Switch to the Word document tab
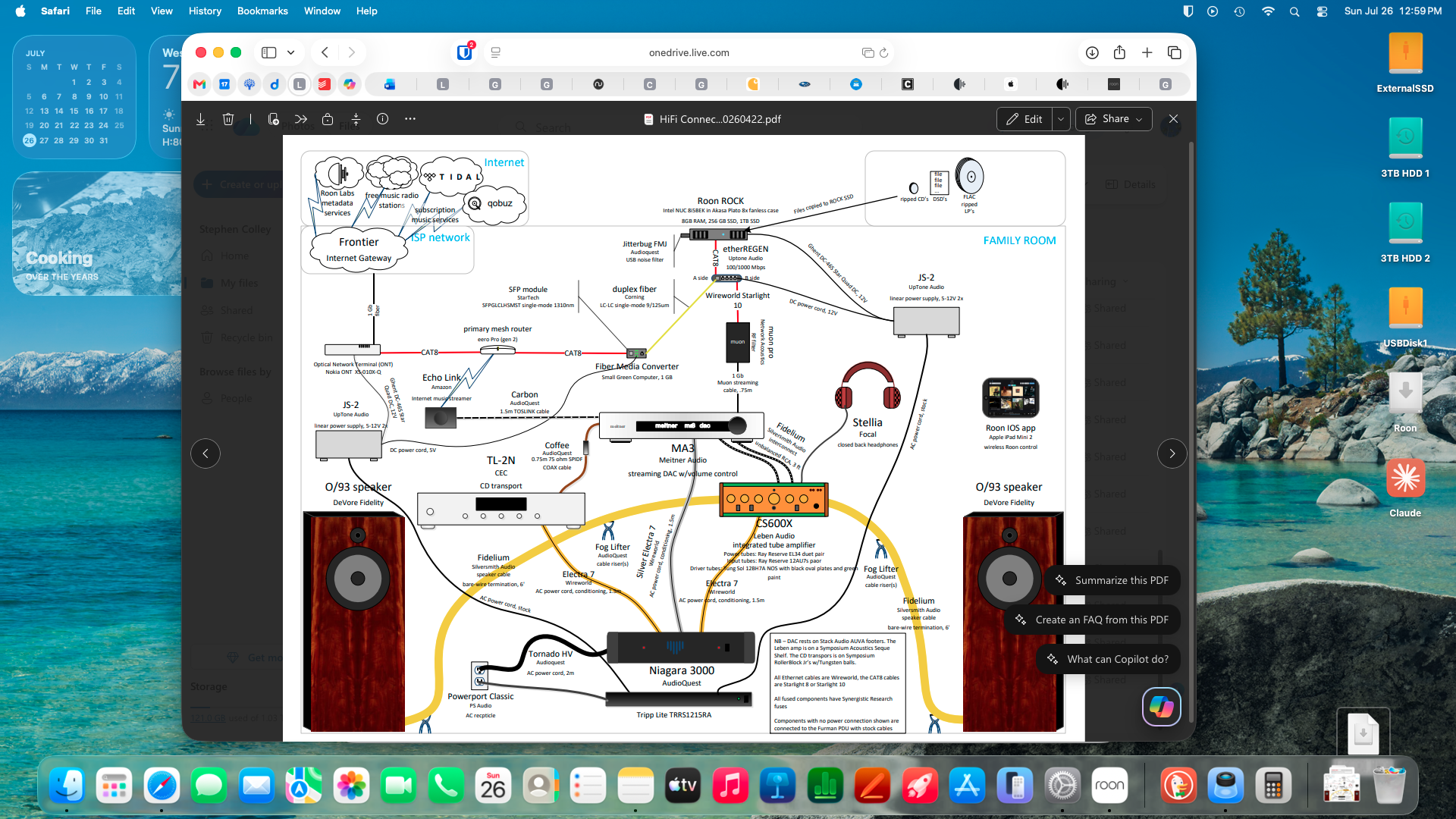Viewport: 1456px width, 819px height. pyautogui.click(x=390, y=84)
